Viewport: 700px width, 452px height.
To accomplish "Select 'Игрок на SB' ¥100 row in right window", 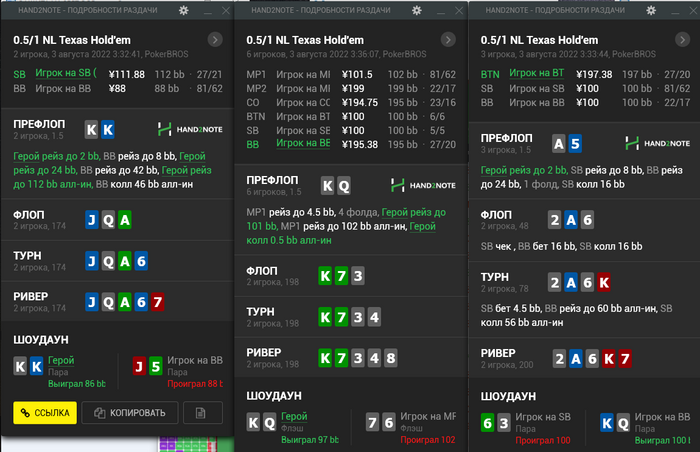I will tap(585, 88).
